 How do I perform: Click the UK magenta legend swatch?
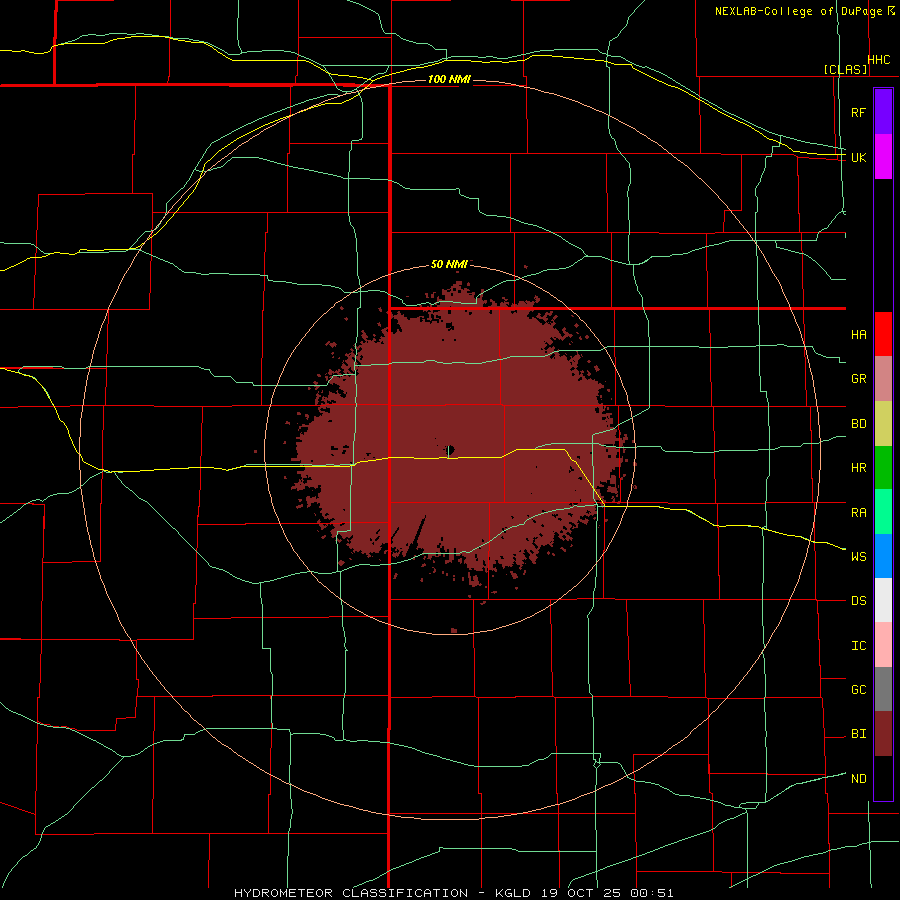pos(883,157)
